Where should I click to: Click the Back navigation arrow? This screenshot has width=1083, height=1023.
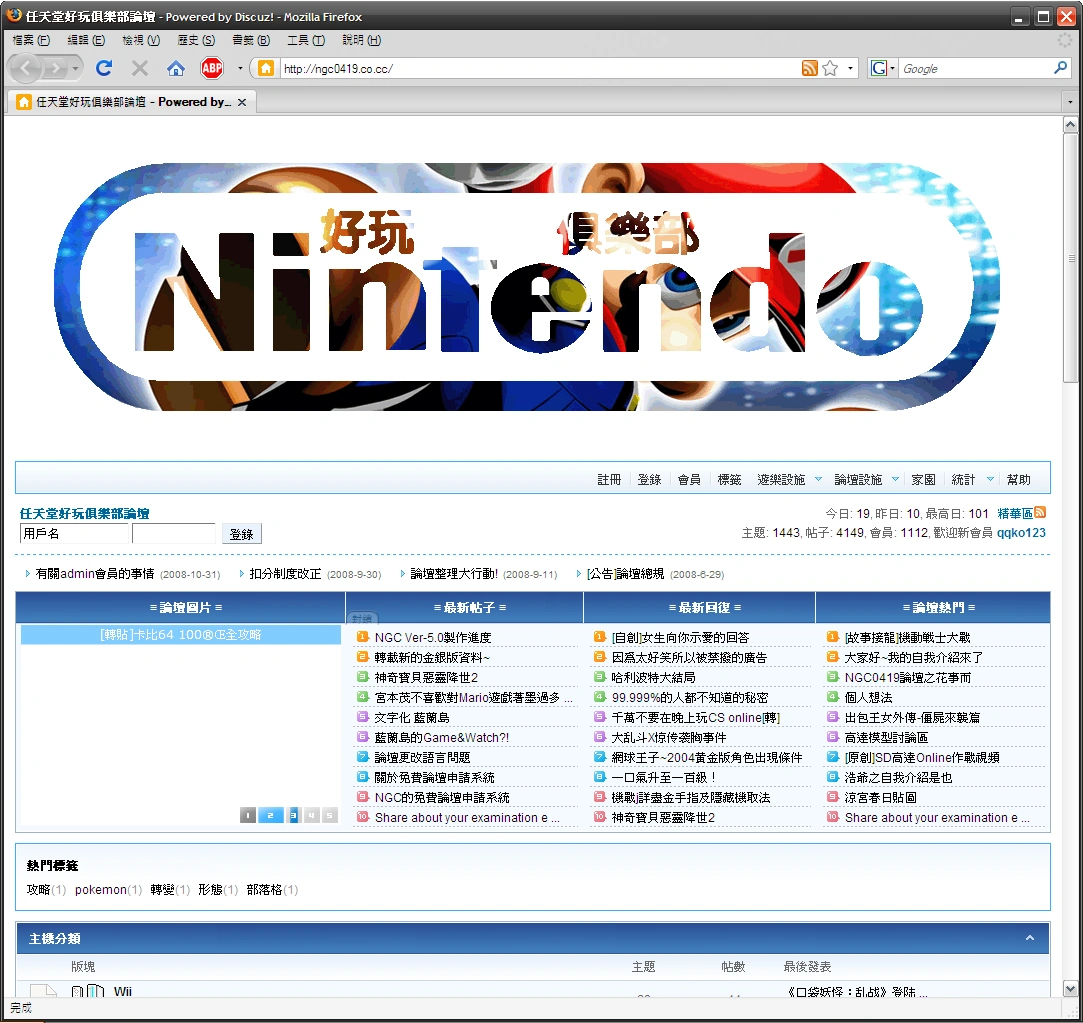point(26,68)
